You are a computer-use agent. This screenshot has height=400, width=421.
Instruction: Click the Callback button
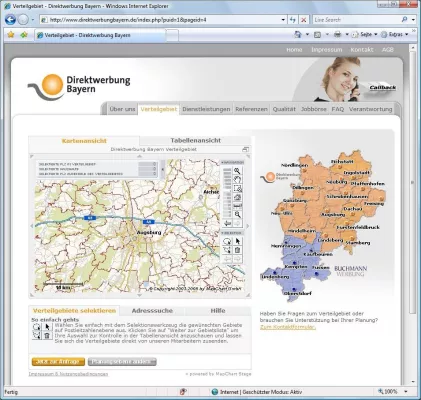tap(383, 88)
